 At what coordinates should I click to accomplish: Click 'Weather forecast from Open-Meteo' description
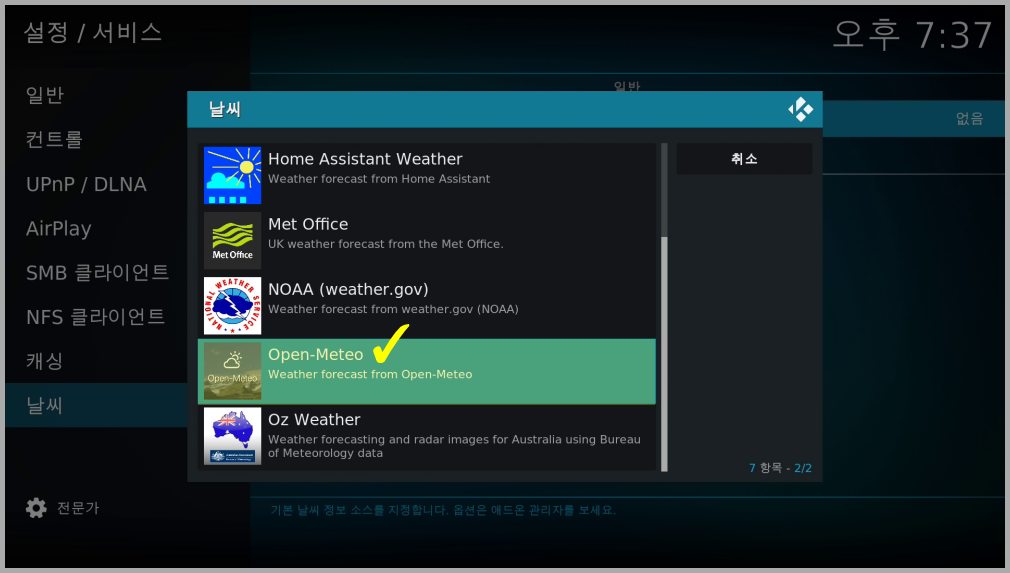pyautogui.click(x=370, y=374)
